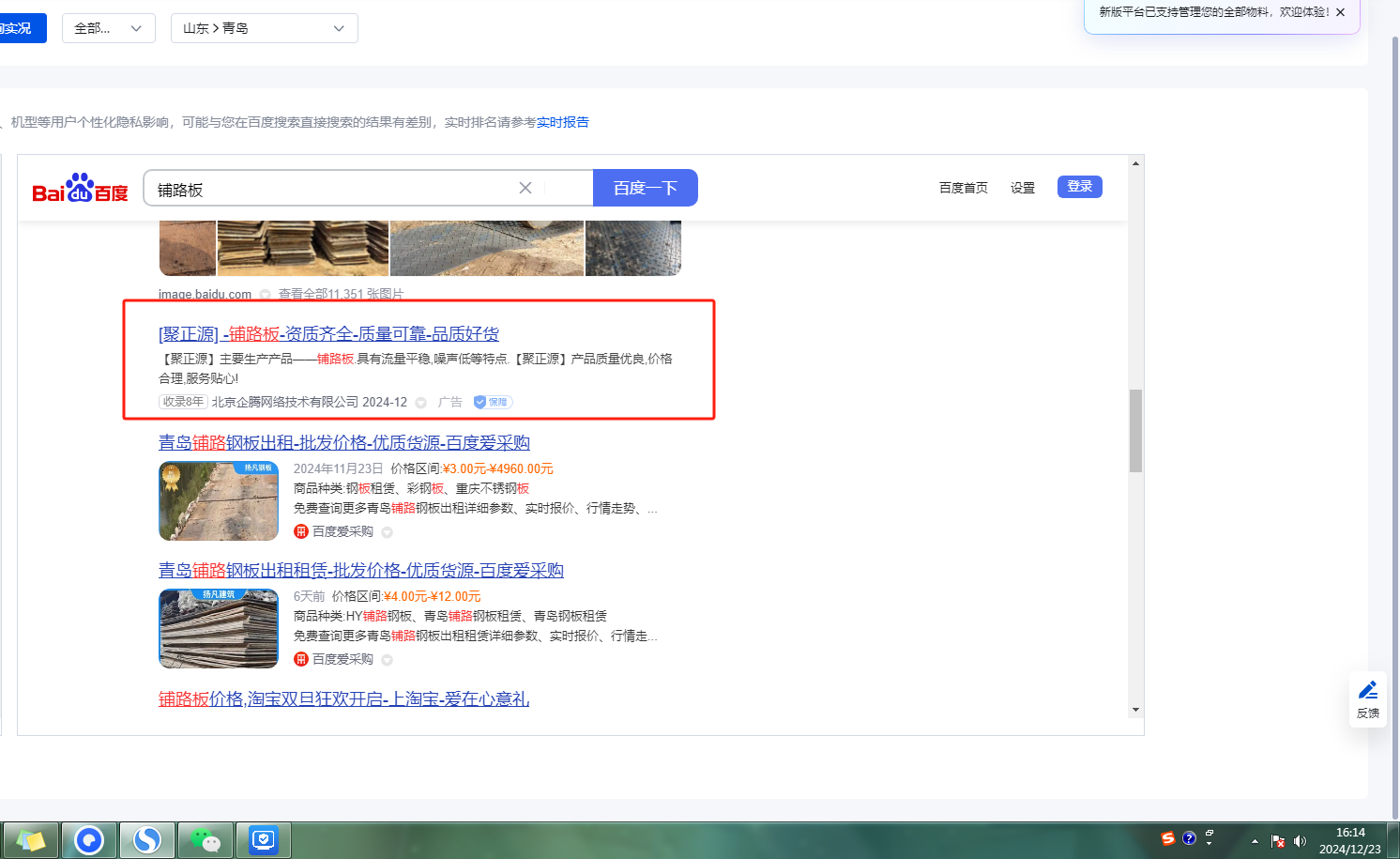
Task: Click the preview pane scrollbar thumb
Action: point(1135,431)
